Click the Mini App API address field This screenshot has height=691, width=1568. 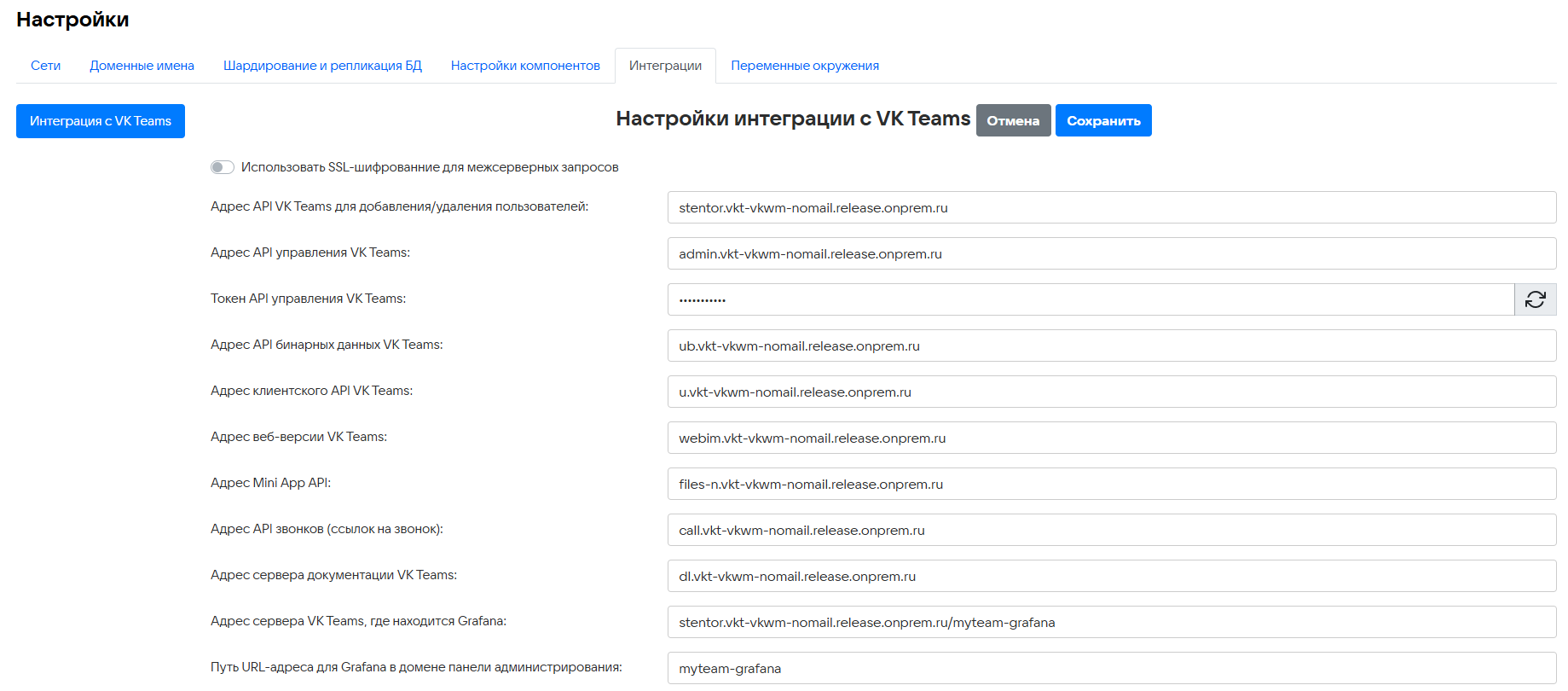point(1111,484)
